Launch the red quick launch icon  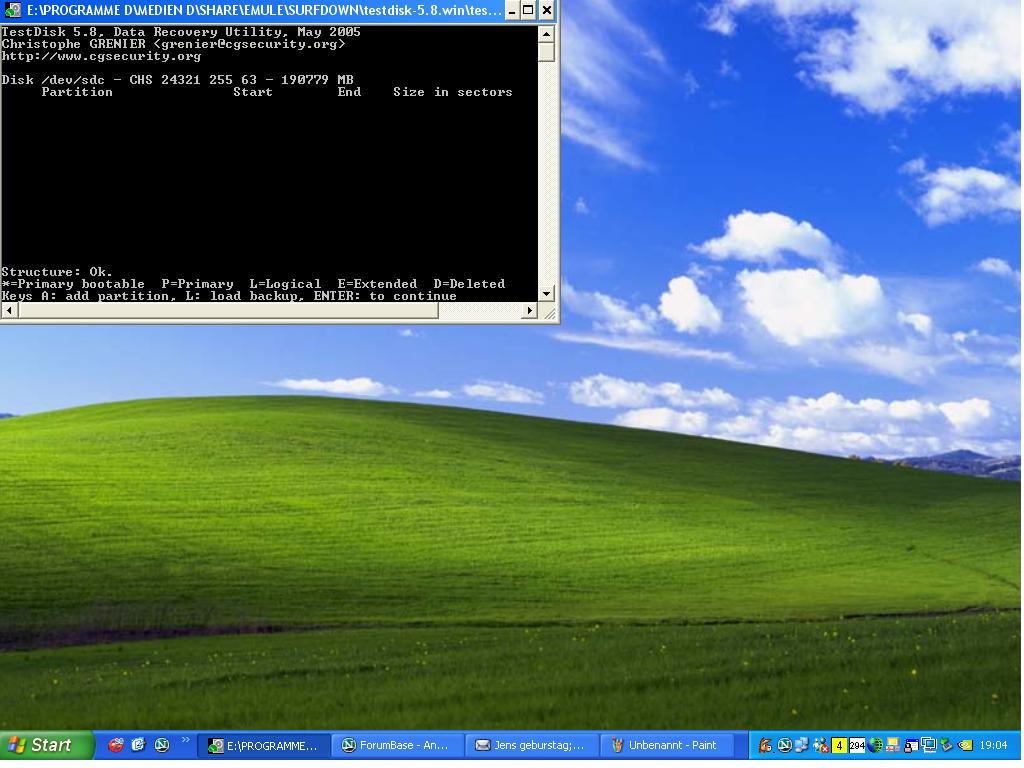(116, 744)
